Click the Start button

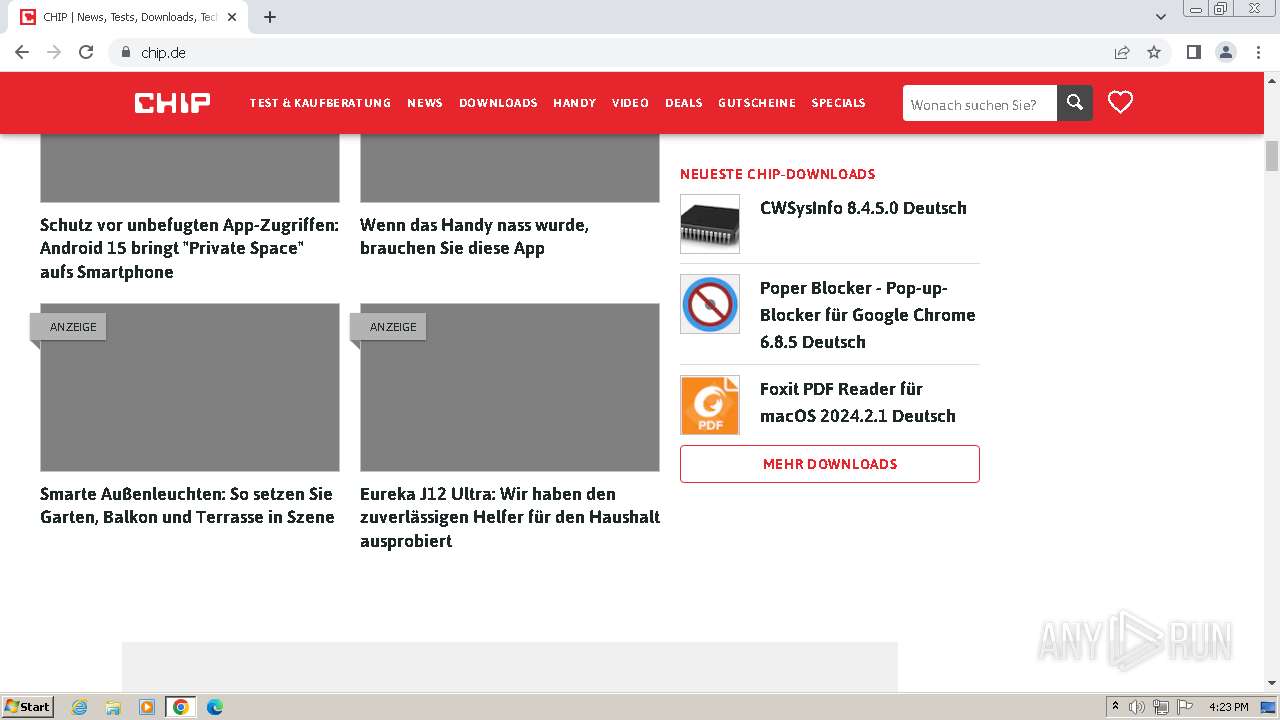pos(28,707)
